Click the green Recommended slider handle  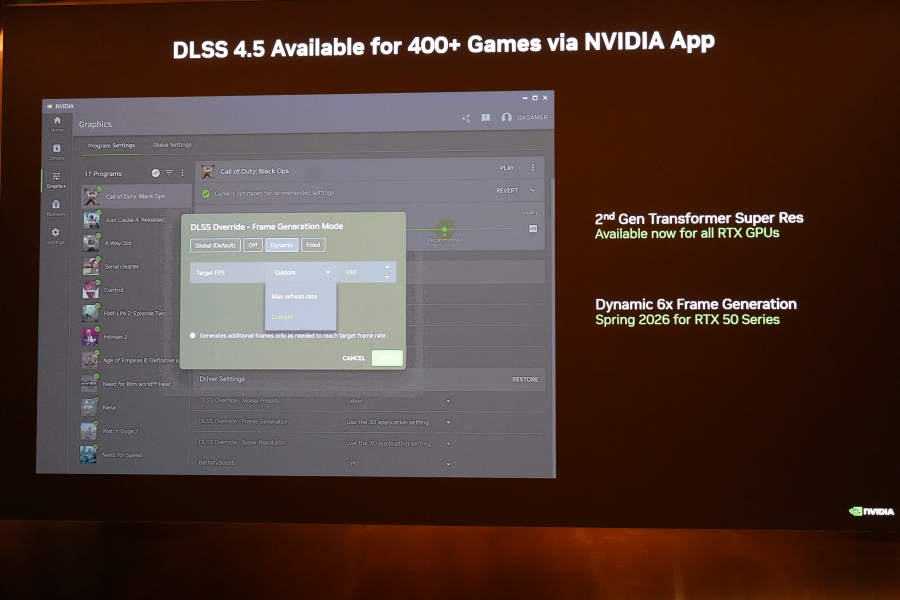[x=445, y=230]
